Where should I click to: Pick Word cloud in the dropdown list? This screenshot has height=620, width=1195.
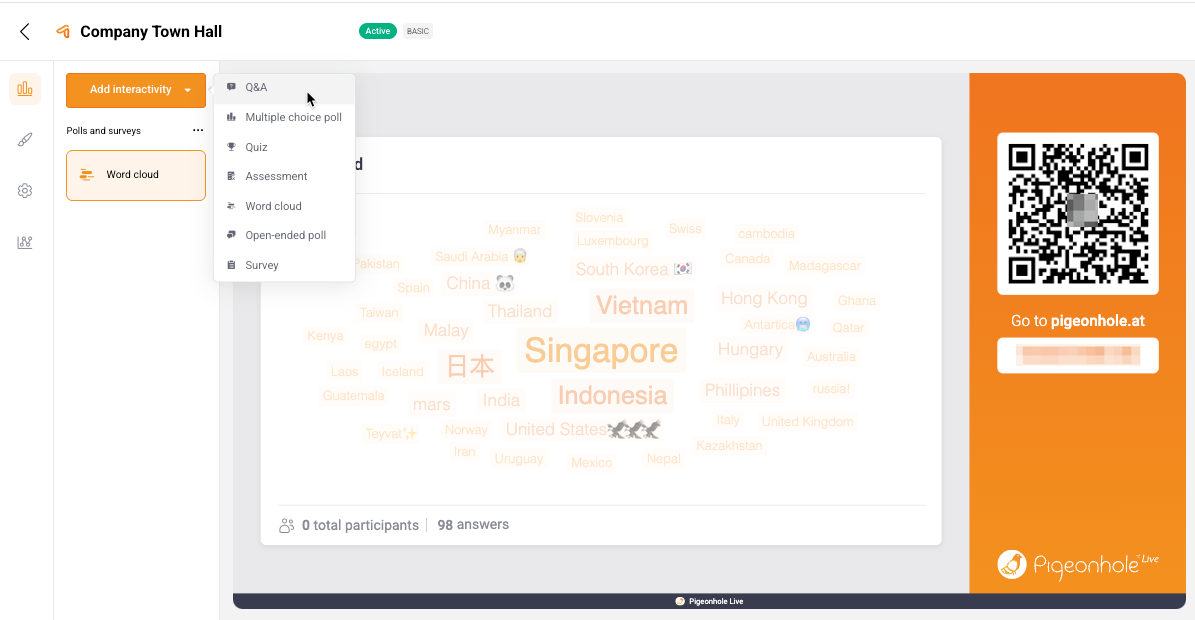coord(273,206)
